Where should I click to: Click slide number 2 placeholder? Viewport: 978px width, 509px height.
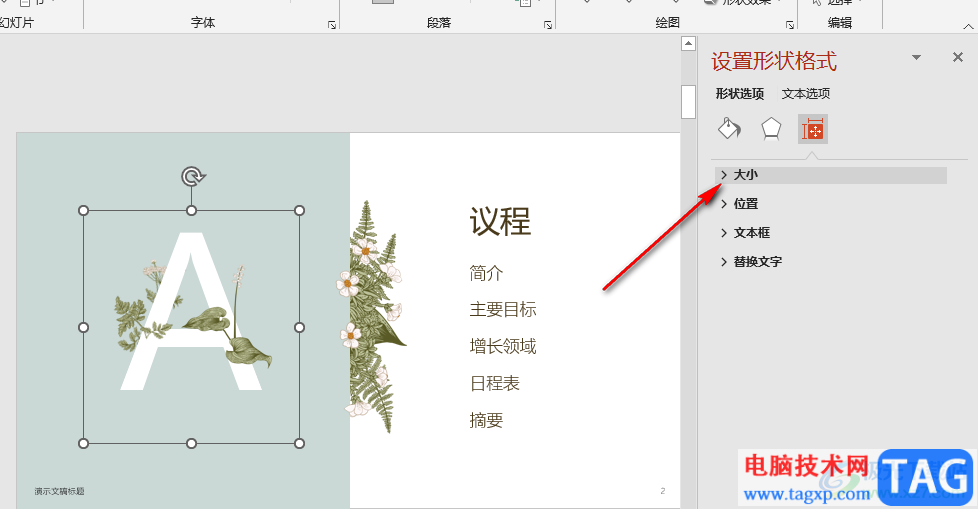pos(662,491)
